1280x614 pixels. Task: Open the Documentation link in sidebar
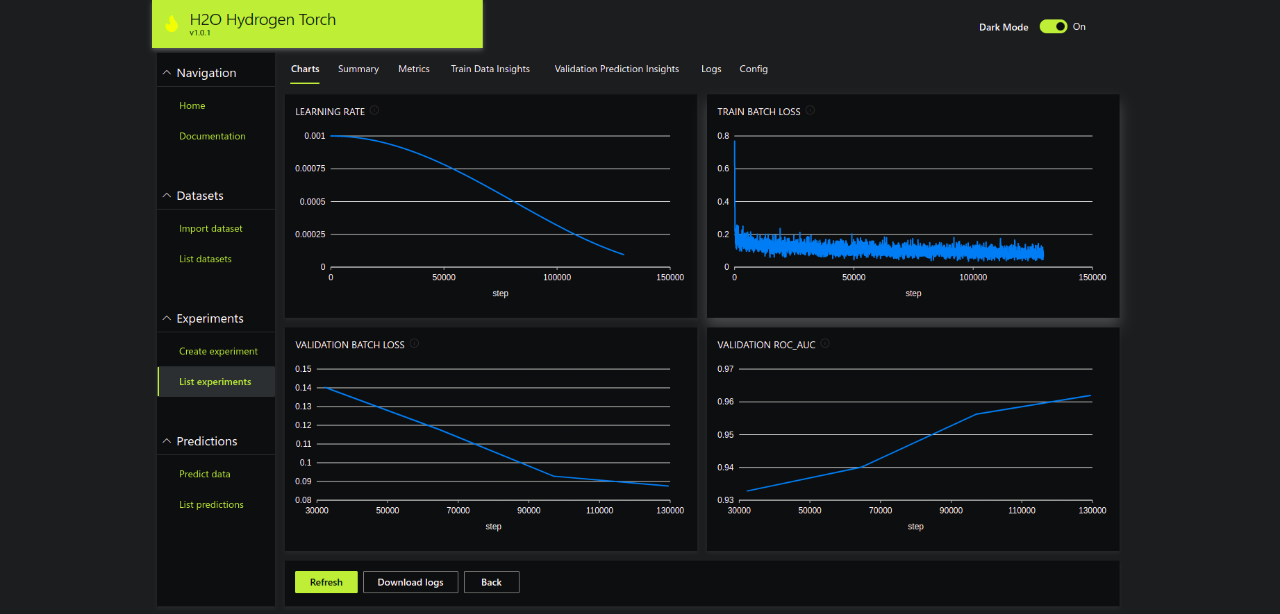coord(212,136)
